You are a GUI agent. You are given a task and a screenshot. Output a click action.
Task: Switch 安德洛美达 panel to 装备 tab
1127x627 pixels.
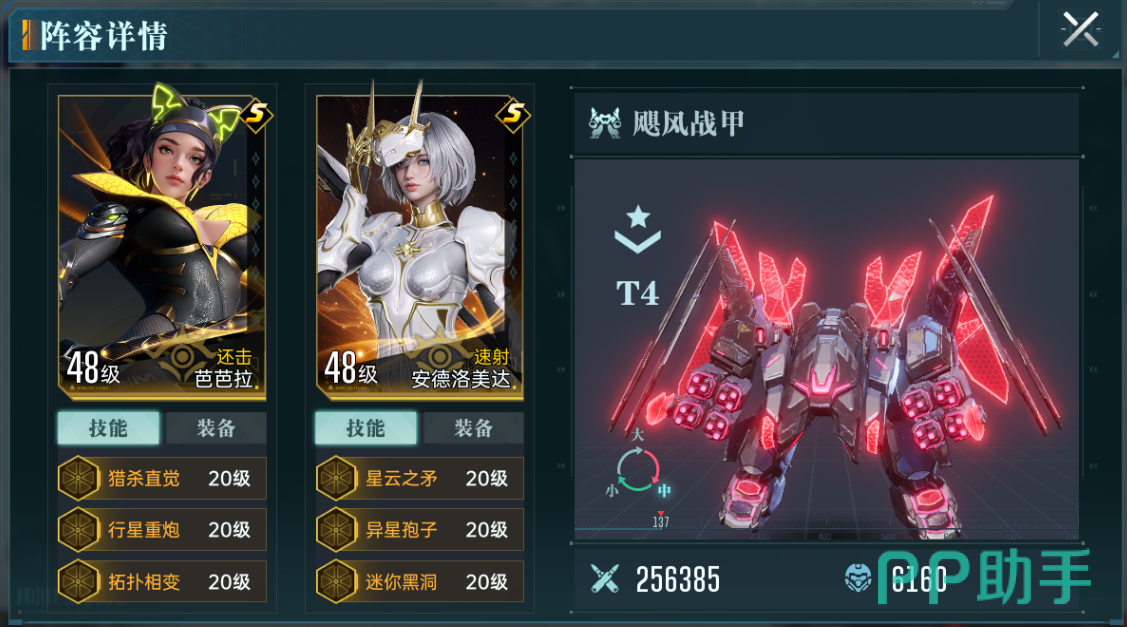(473, 429)
